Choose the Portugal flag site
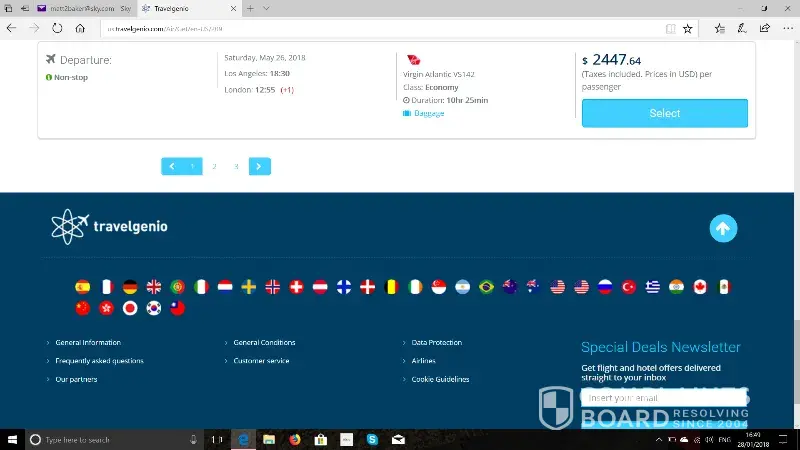 [x=178, y=287]
